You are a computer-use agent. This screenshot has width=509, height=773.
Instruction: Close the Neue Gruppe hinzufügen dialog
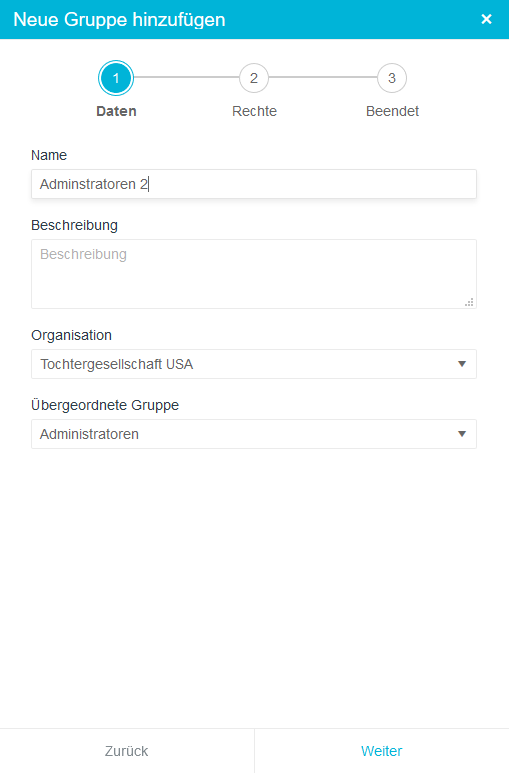click(x=486, y=19)
